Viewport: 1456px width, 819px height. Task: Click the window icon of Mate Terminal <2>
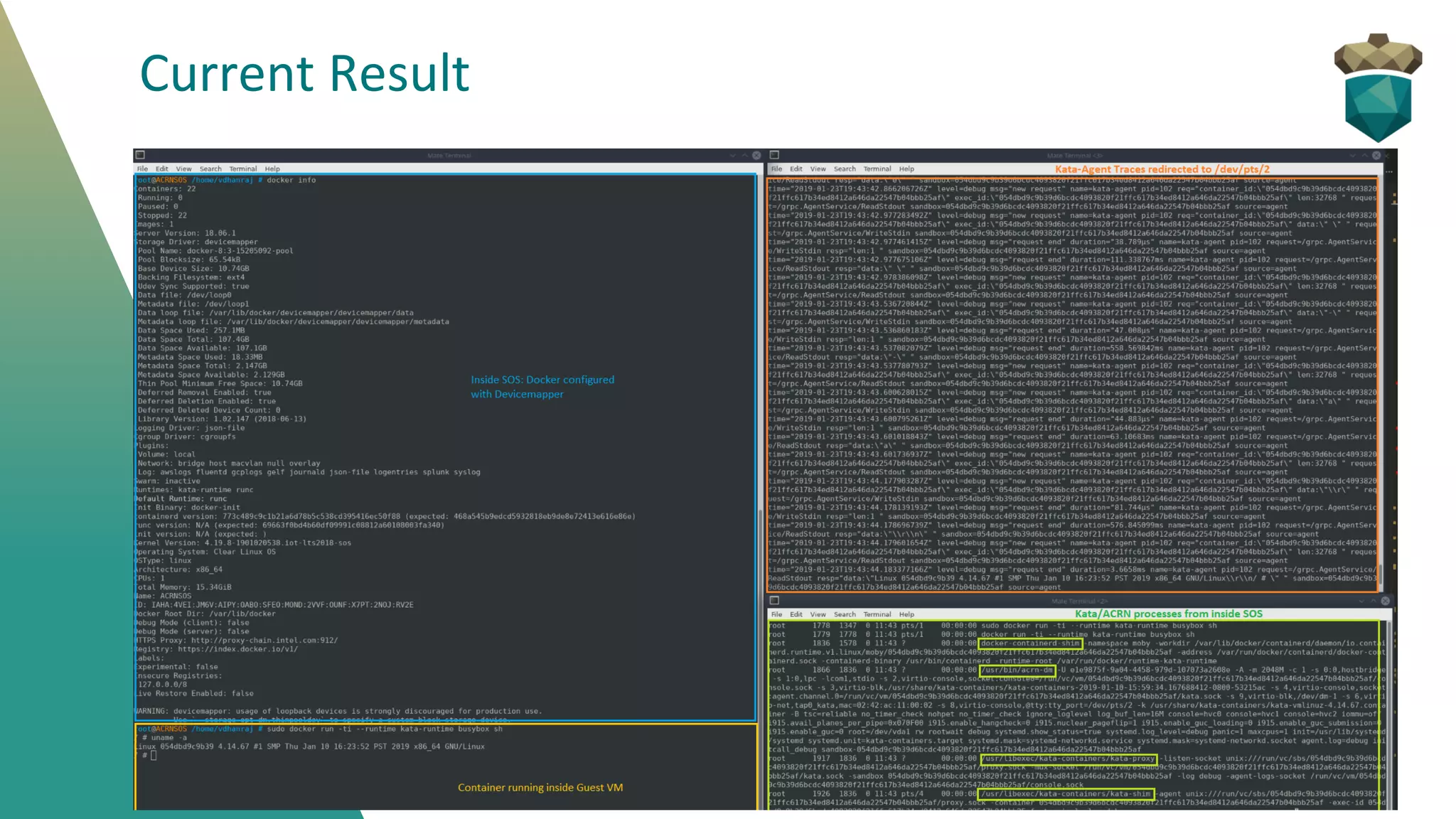774,601
